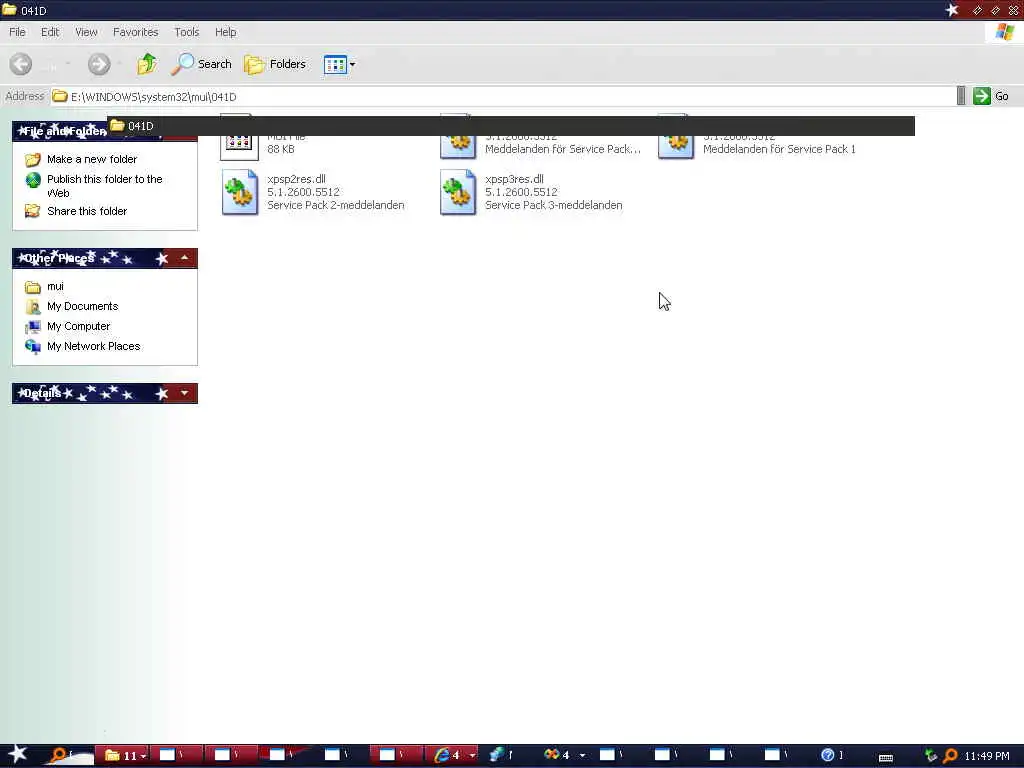Image resolution: width=1024 pixels, height=768 pixels.
Task: Toggle the Folders tree pane
Action: [x=275, y=64]
